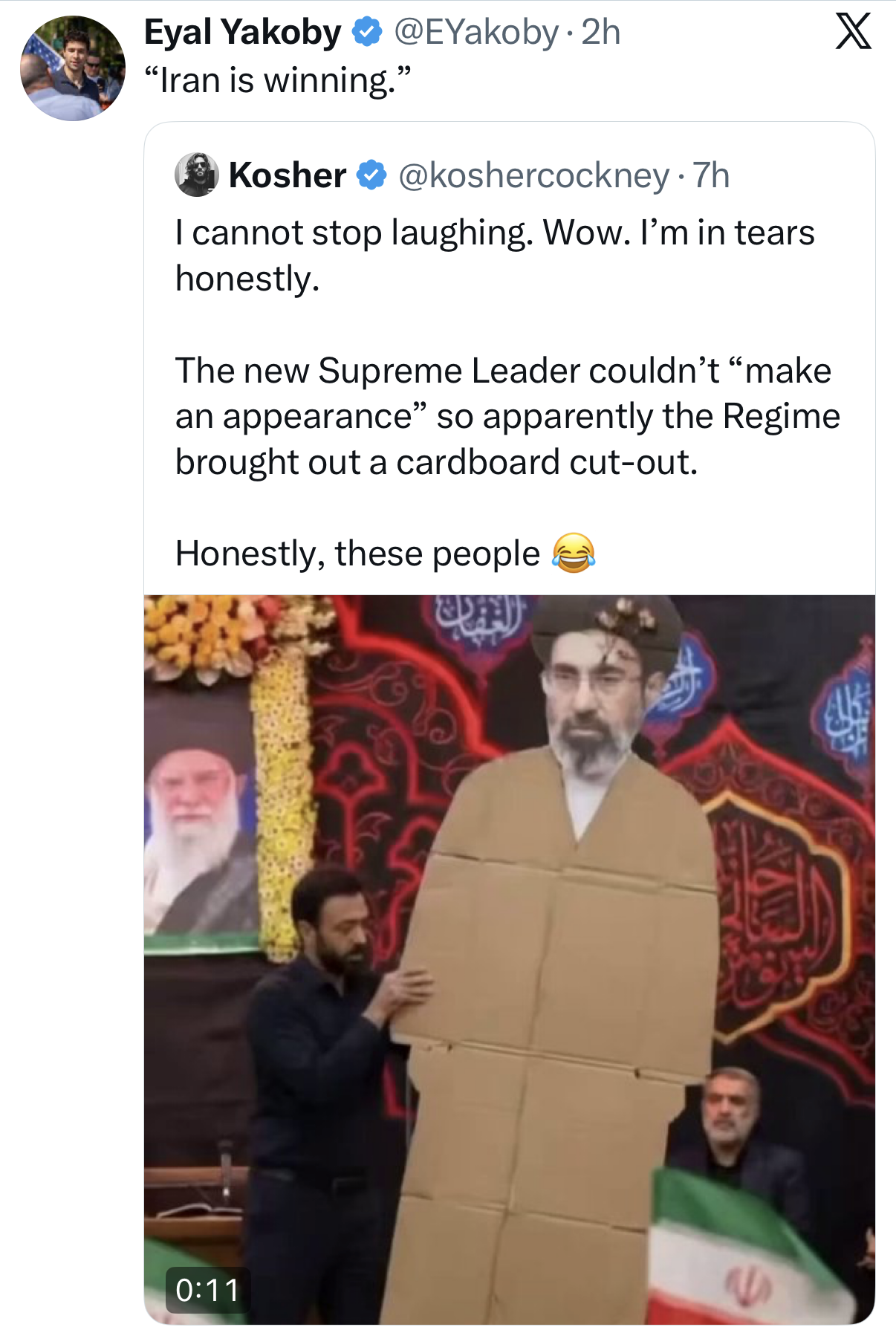Click the "new Supreme Leader" paragraph
The width and height of the screenshot is (896, 1327).
pos(507,416)
